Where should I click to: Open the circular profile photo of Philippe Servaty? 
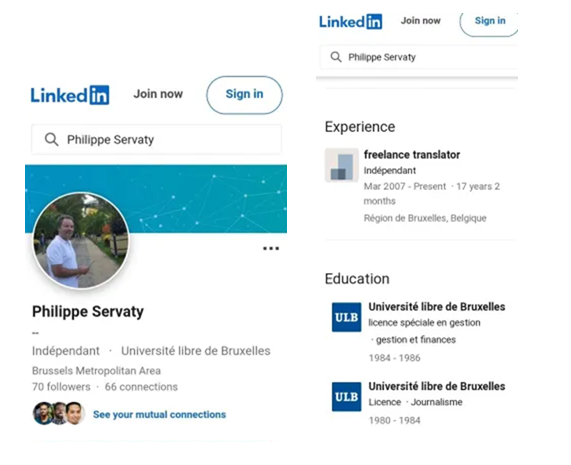click(81, 241)
